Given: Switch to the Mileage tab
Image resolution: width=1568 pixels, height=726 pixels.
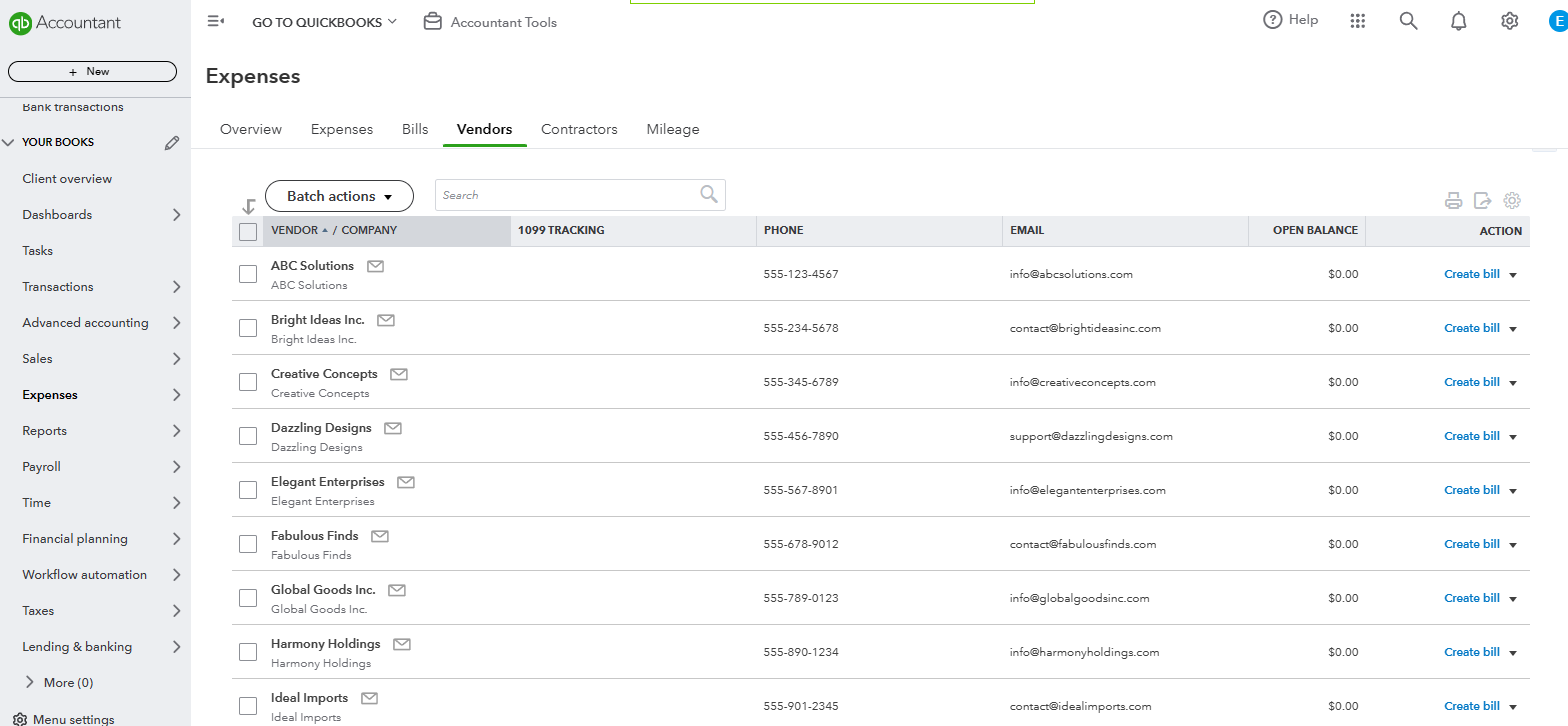Looking at the screenshot, I should point(673,129).
